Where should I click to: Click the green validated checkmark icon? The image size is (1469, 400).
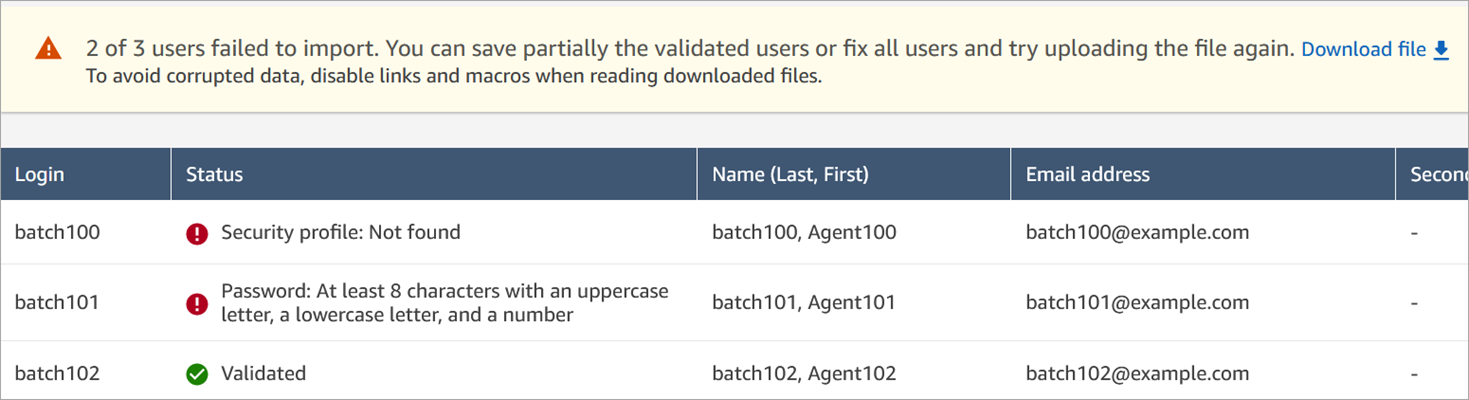tap(197, 374)
